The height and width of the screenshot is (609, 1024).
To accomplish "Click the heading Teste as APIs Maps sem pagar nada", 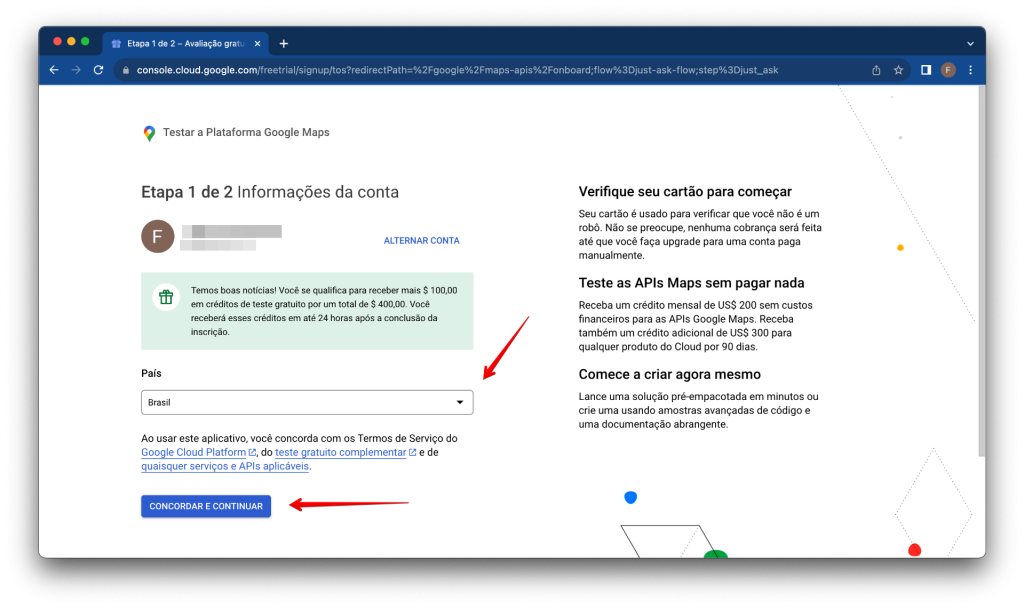I will (692, 283).
